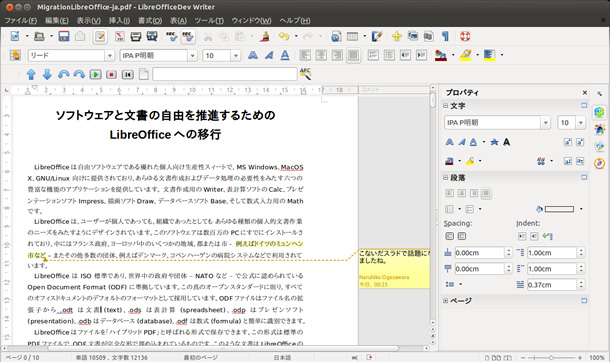This screenshot has height=362, width=610.
Task: Click the empty search text field in third toolbar
Action: coord(225,74)
